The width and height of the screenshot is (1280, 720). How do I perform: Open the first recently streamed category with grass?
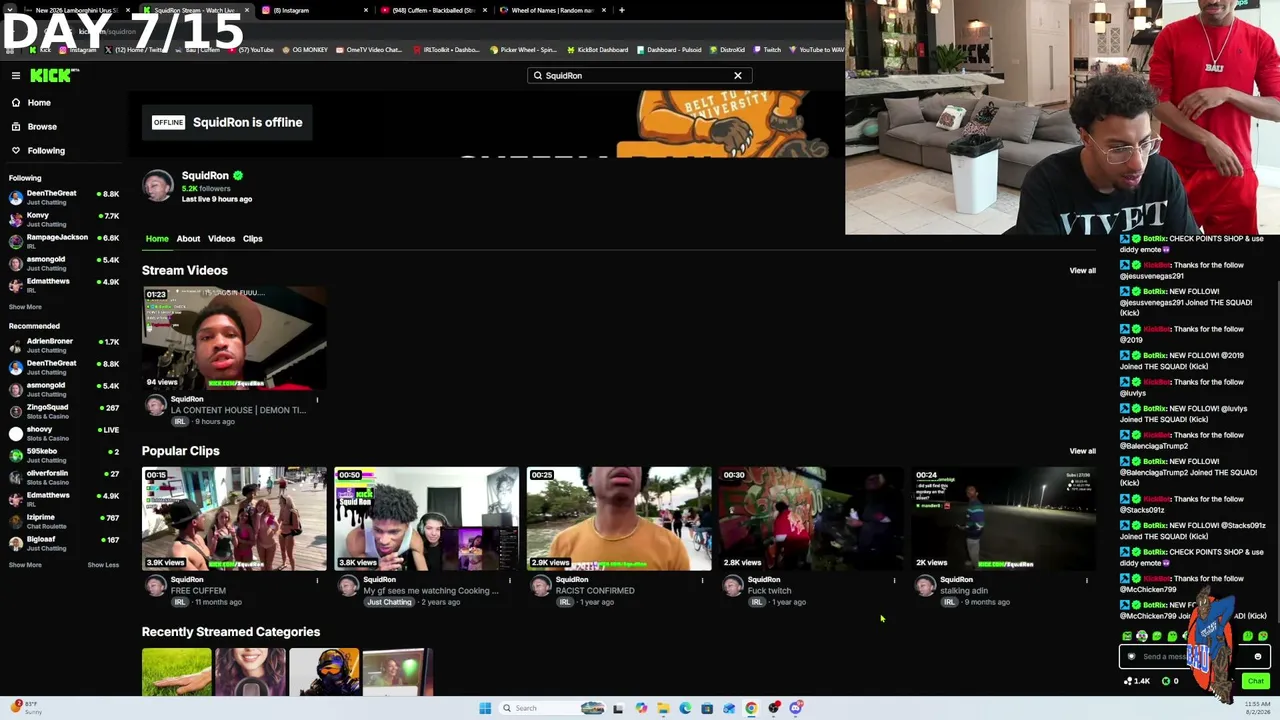[x=176, y=672]
